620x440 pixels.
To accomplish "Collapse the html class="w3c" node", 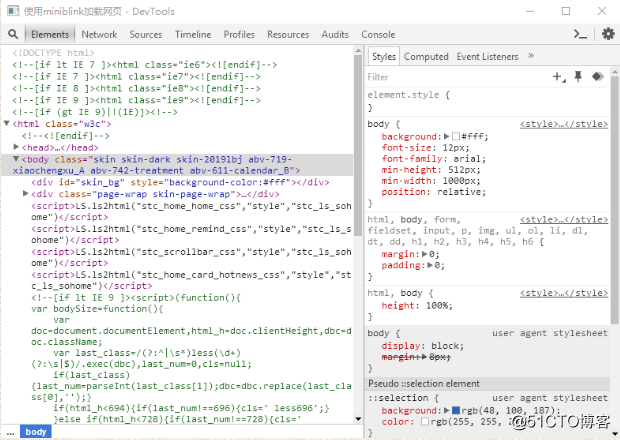I will tap(7, 123).
